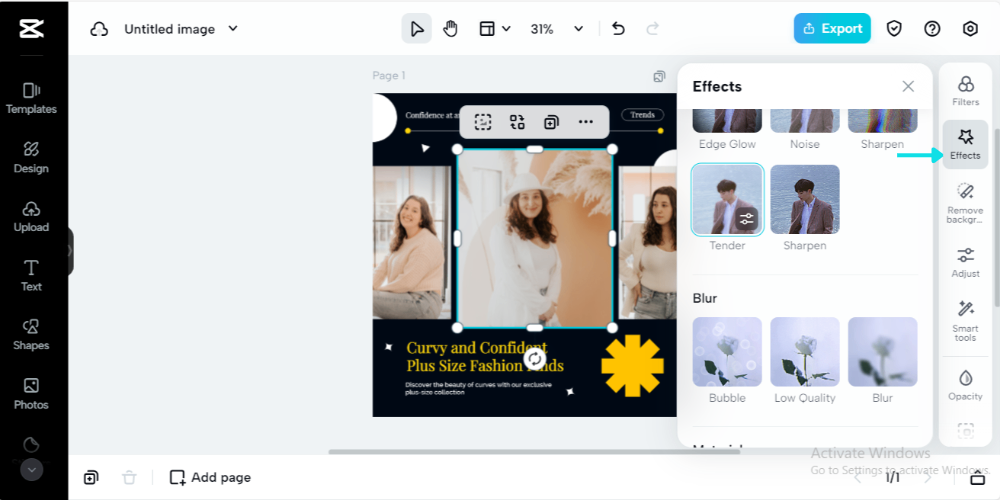Open the Remove background tool
The height and width of the screenshot is (500, 1000).
coord(966,203)
